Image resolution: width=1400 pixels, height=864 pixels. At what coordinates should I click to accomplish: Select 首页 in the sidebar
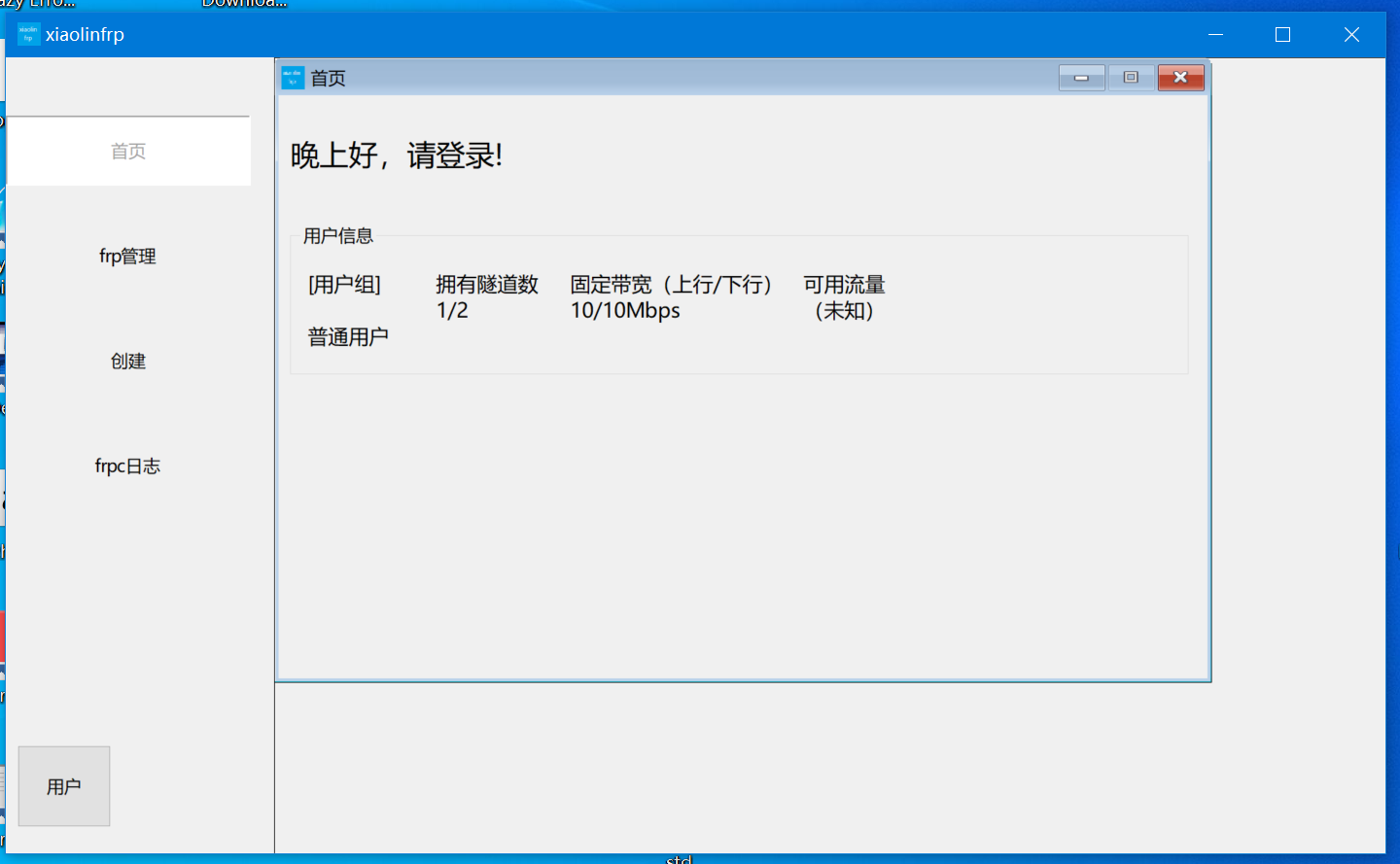(x=128, y=151)
